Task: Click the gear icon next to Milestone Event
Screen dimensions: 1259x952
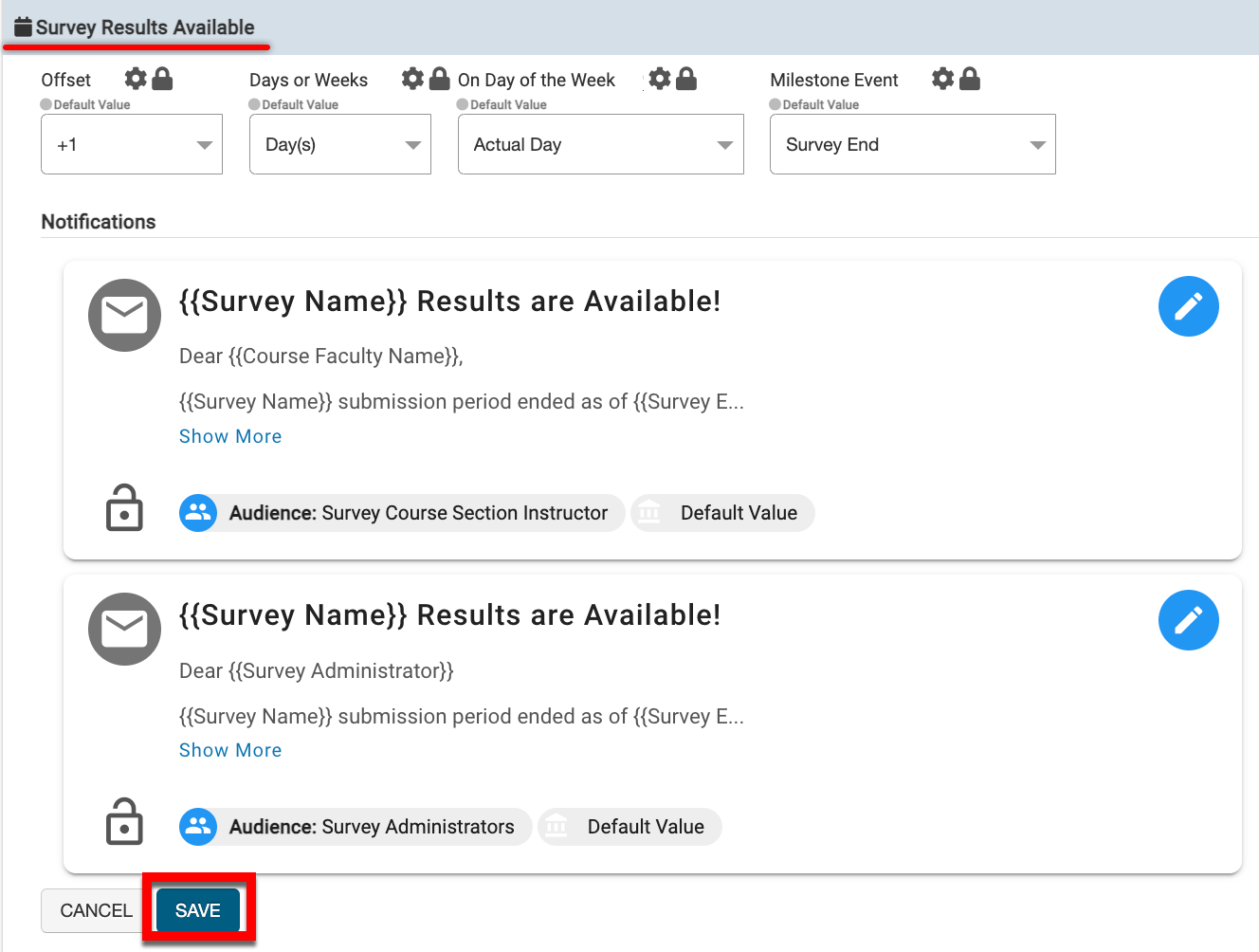Action: [942, 79]
